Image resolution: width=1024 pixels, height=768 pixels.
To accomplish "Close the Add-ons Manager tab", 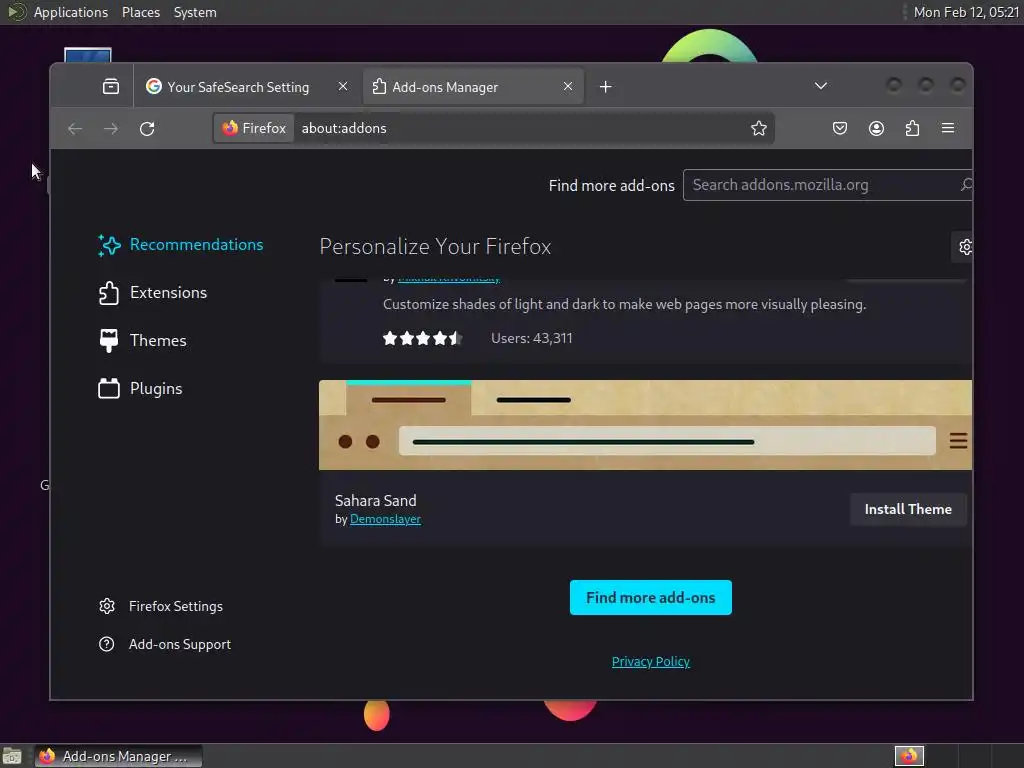I will pyautogui.click(x=568, y=86).
